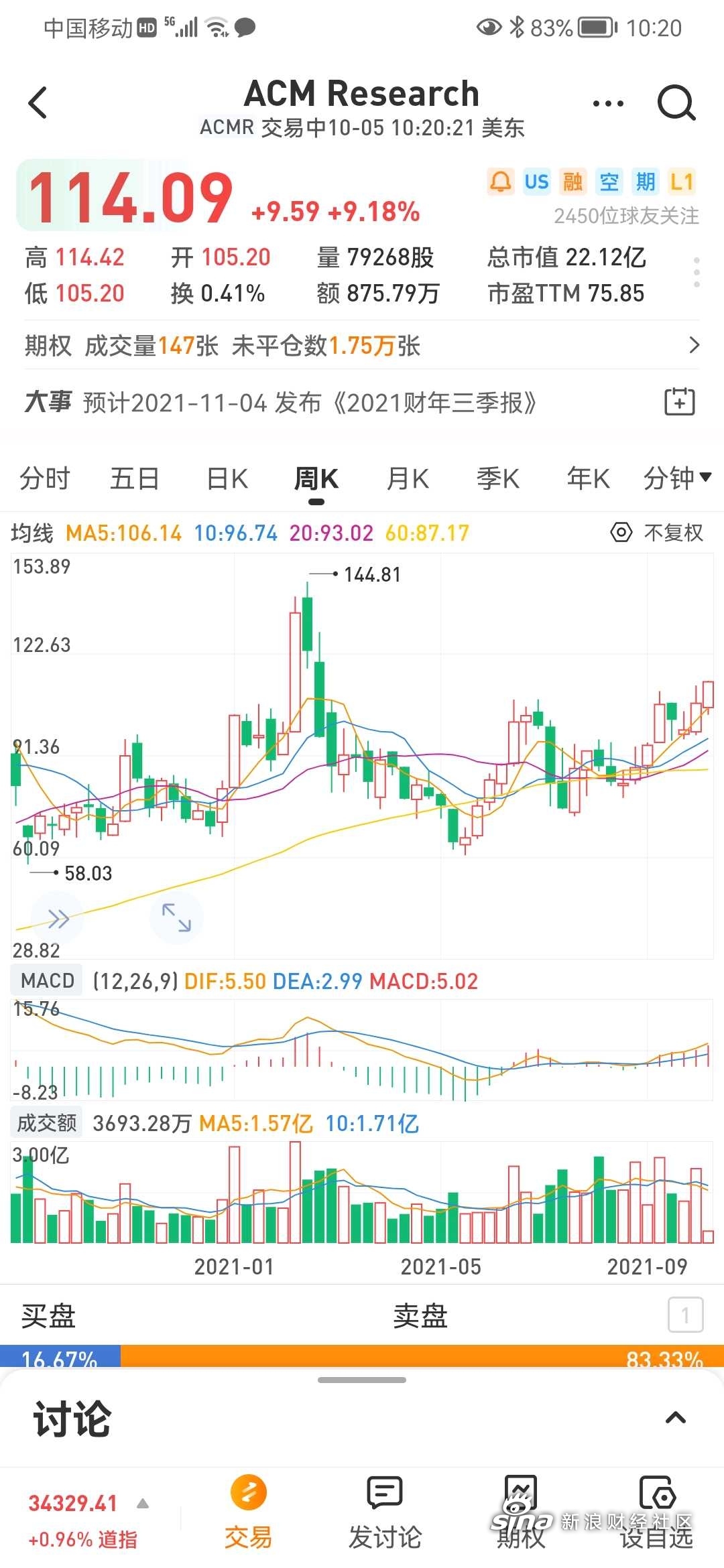The height and width of the screenshot is (1568, 724).
Task: Tap the double-arrow chart scroll button
Action: 58,919
